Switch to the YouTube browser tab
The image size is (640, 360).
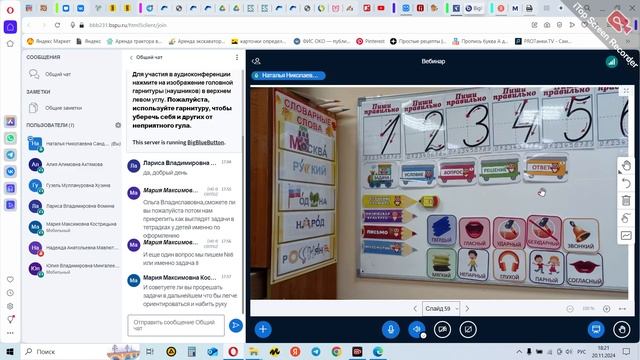[381, 8]
